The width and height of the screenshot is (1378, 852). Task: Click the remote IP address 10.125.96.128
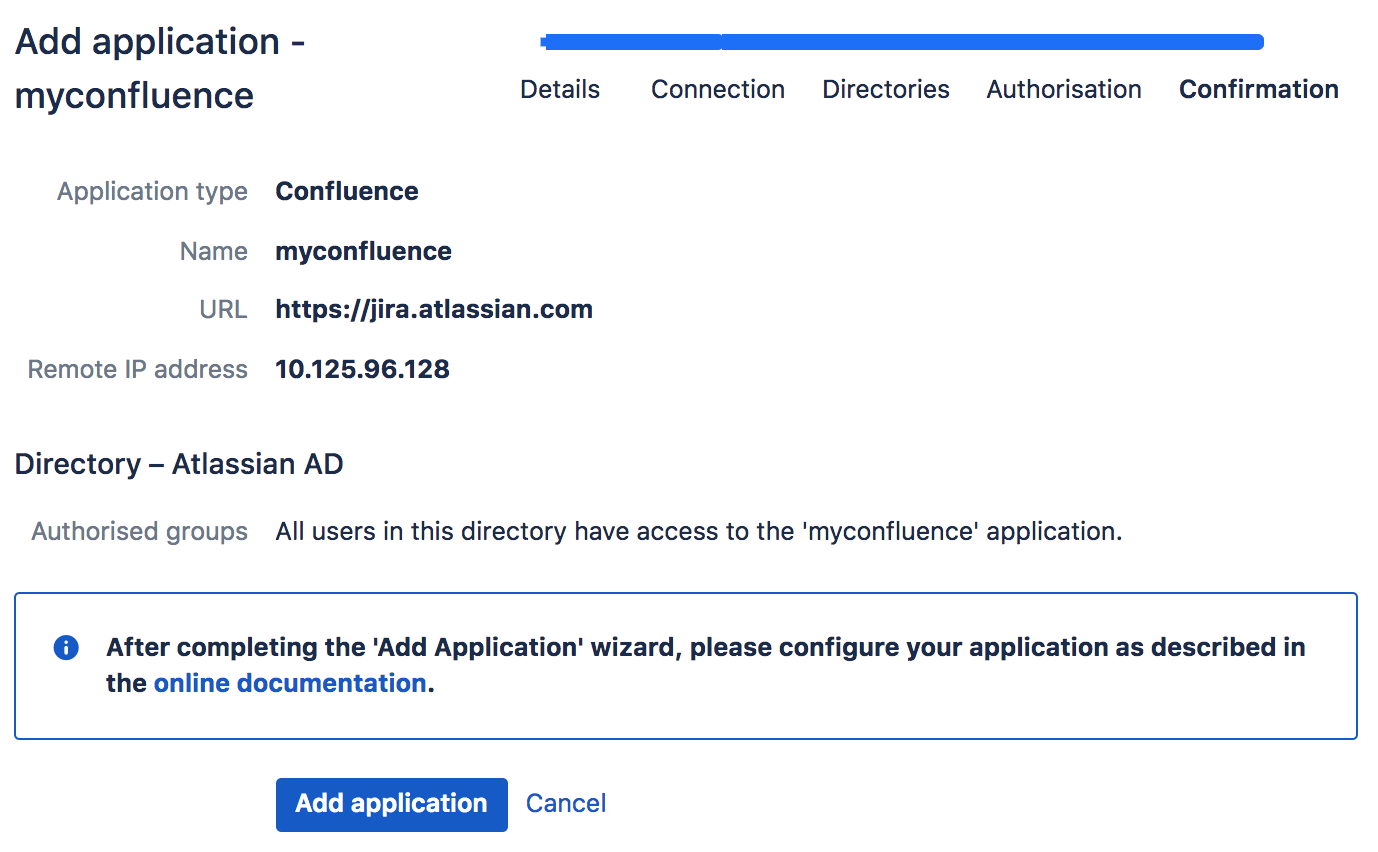tap(362, 370)
